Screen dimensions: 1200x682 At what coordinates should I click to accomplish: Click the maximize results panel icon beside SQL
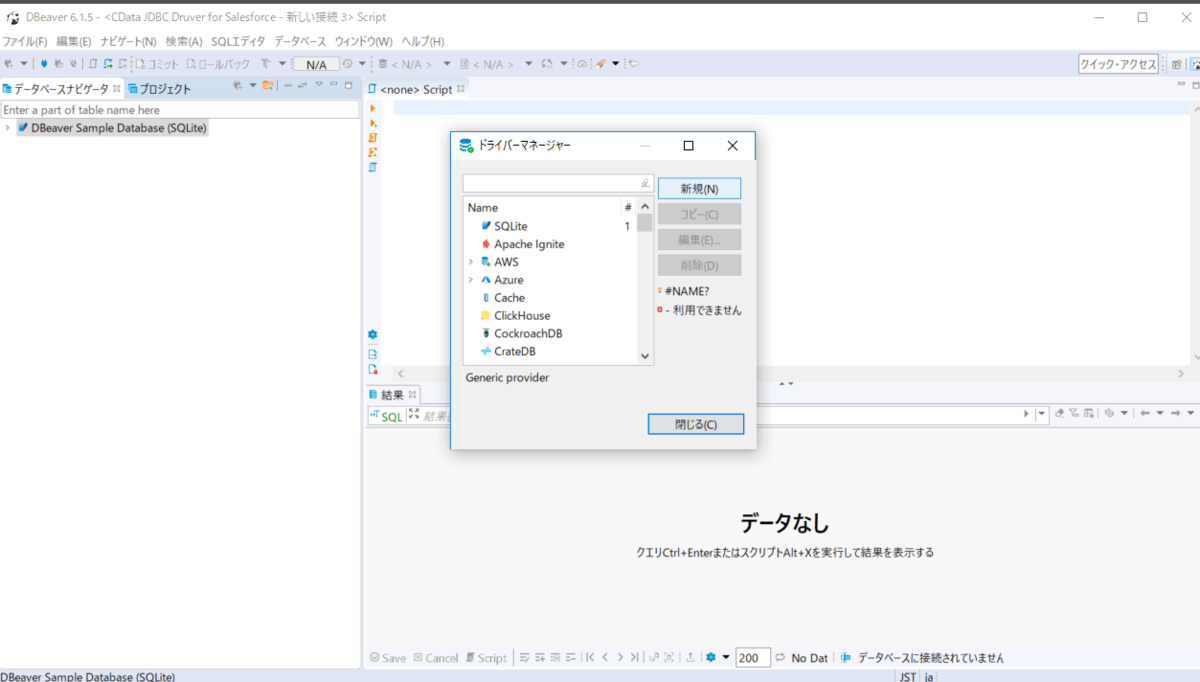click(414, 414)
